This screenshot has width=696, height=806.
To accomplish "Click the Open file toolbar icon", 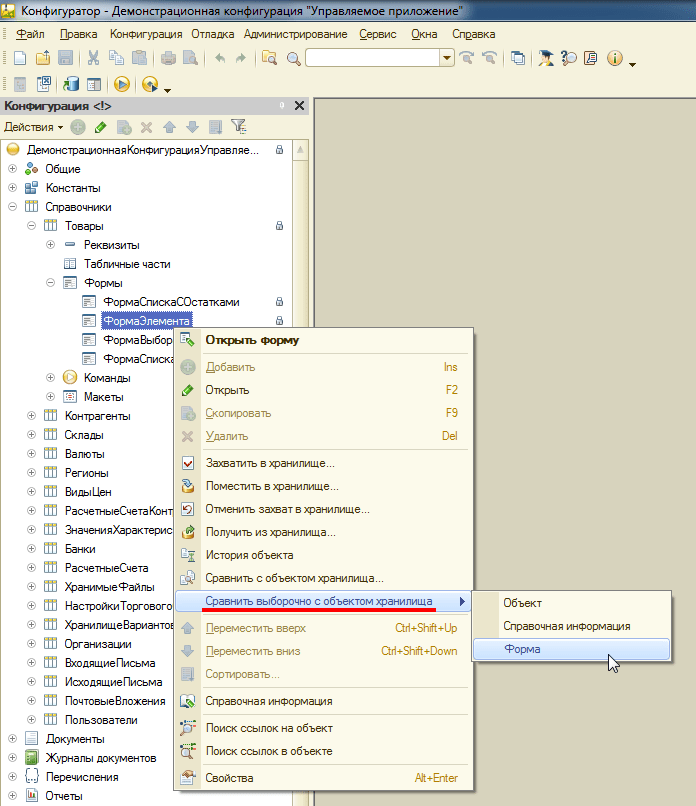I will 43,58.
